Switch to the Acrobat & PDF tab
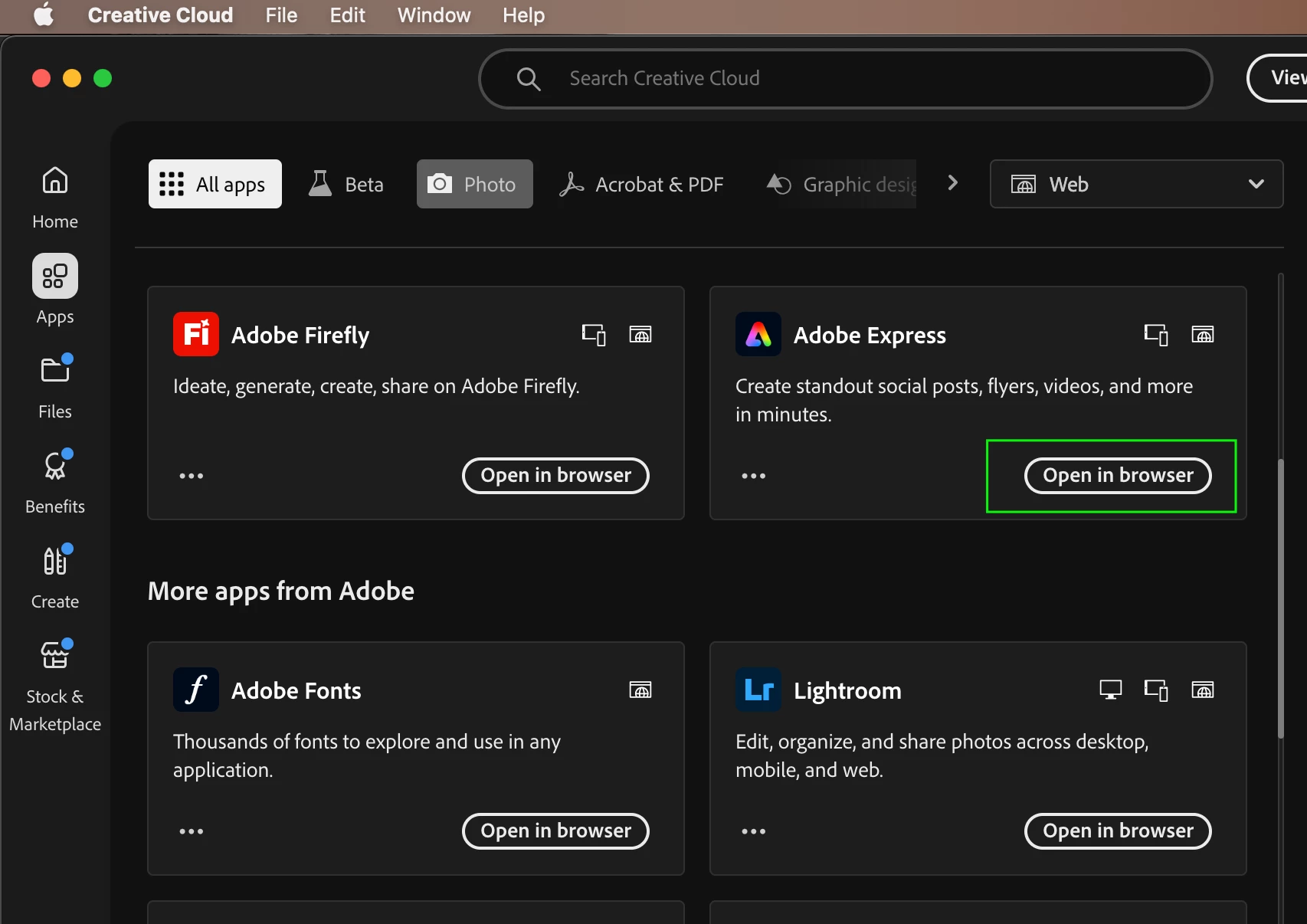Screen dimensions: 1307x924 click(x=641, y=184)
